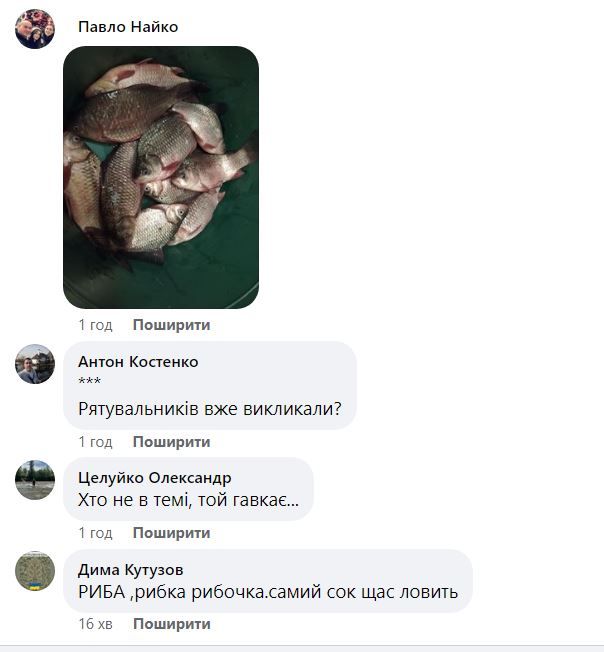The height and width of the screenshot is (652, 604).
Task: Open the fish photo attachment
Action: 161,177
